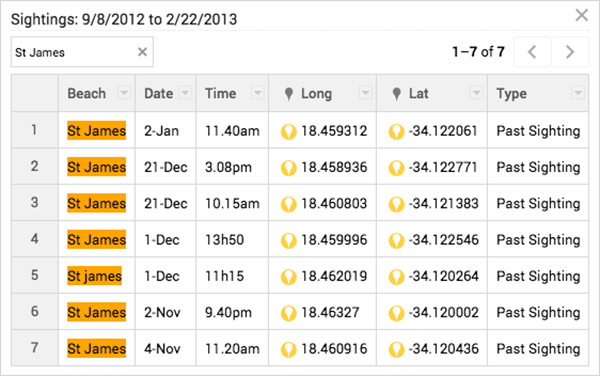Open the Type column dropdown
This screenshot has height=376, width=600.
(578, 93)
